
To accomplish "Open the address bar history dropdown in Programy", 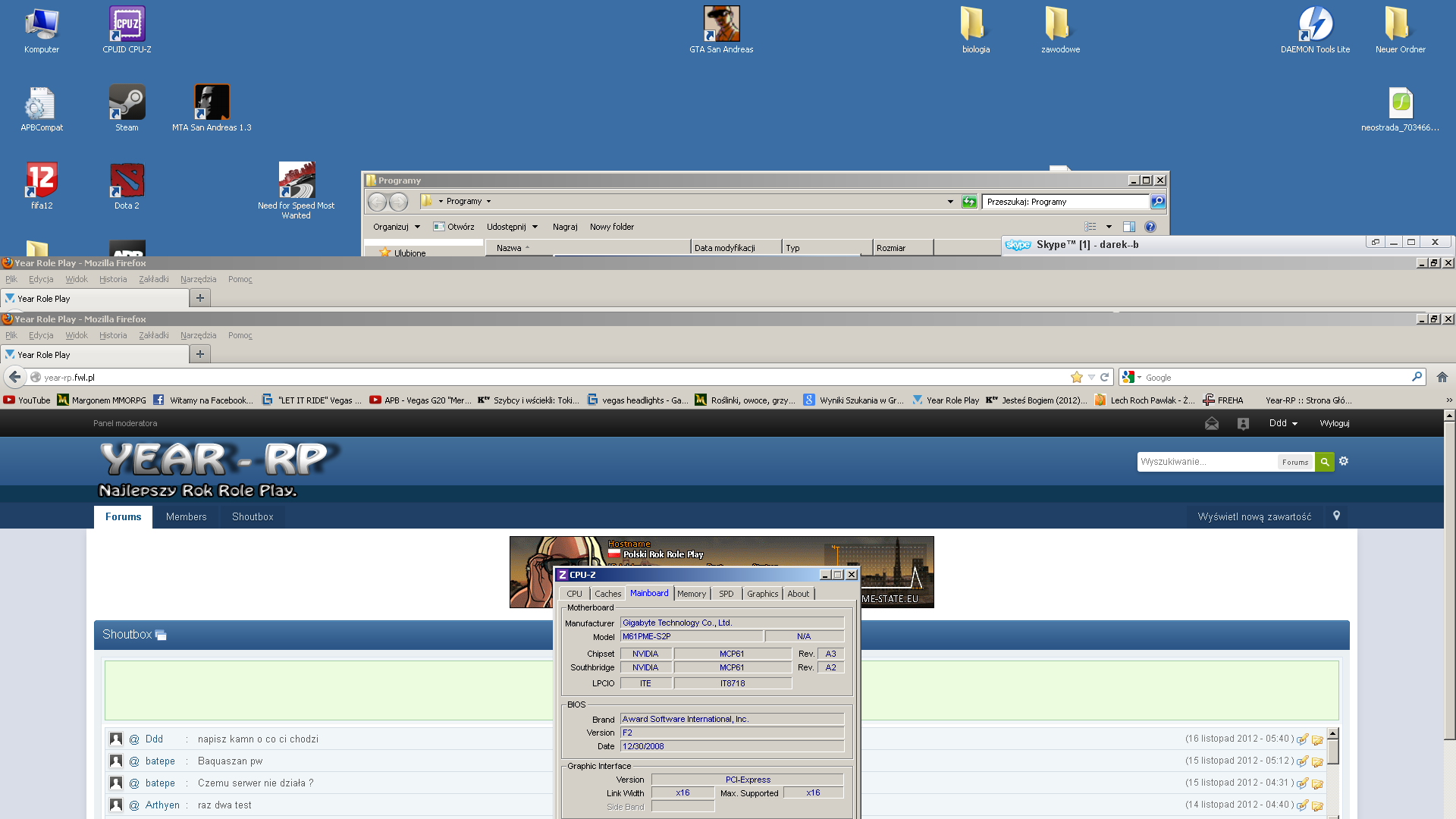I will (950, 202).
